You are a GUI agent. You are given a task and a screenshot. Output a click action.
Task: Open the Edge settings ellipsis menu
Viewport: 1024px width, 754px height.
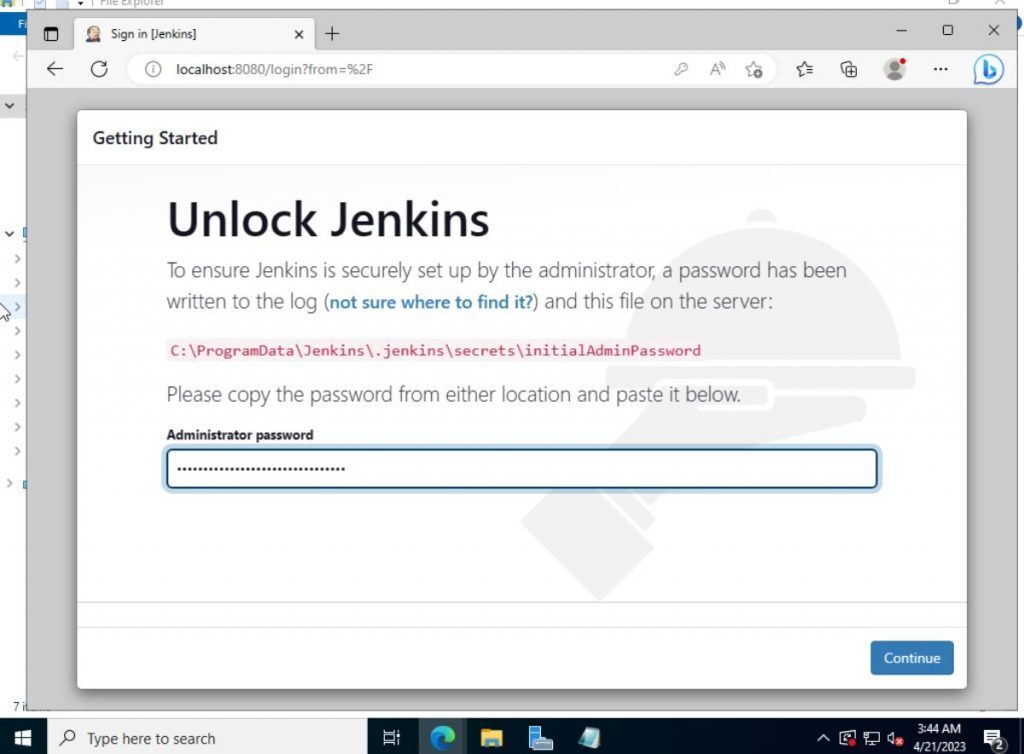tap(940, 69)
